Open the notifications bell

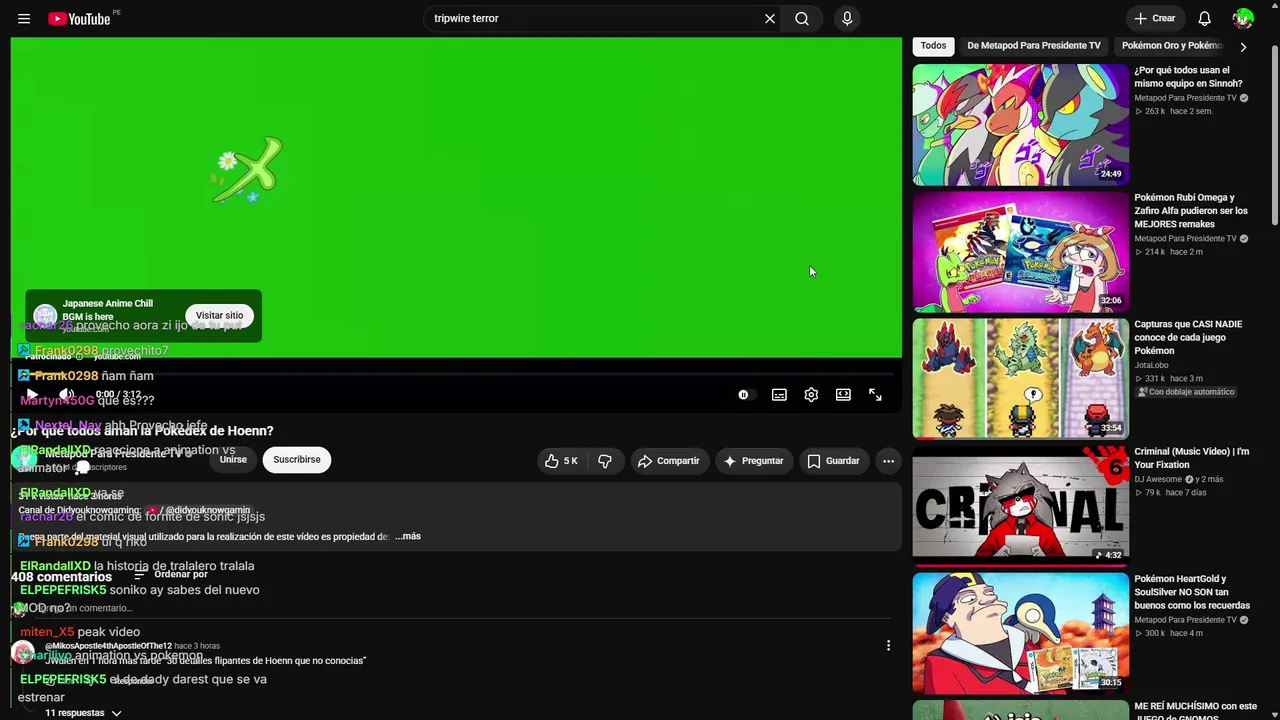[1205, 19]
